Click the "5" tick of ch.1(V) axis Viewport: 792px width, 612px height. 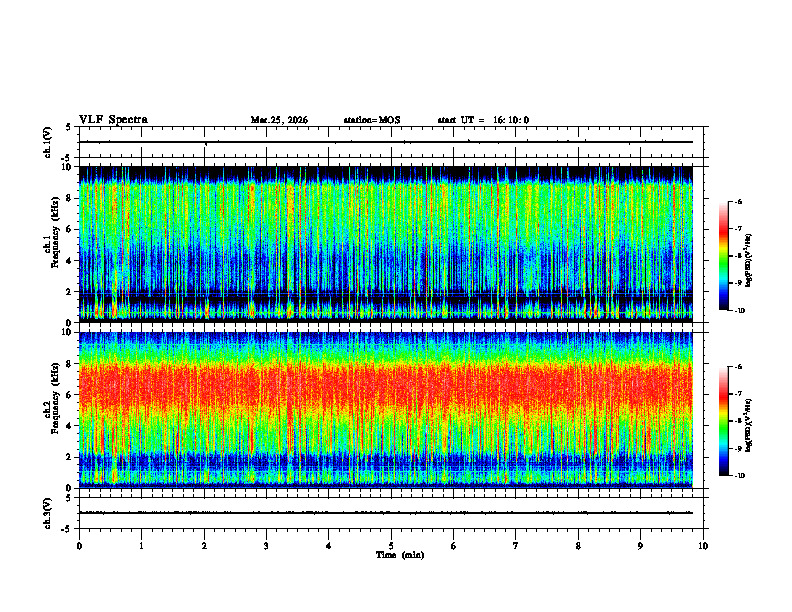69,127
